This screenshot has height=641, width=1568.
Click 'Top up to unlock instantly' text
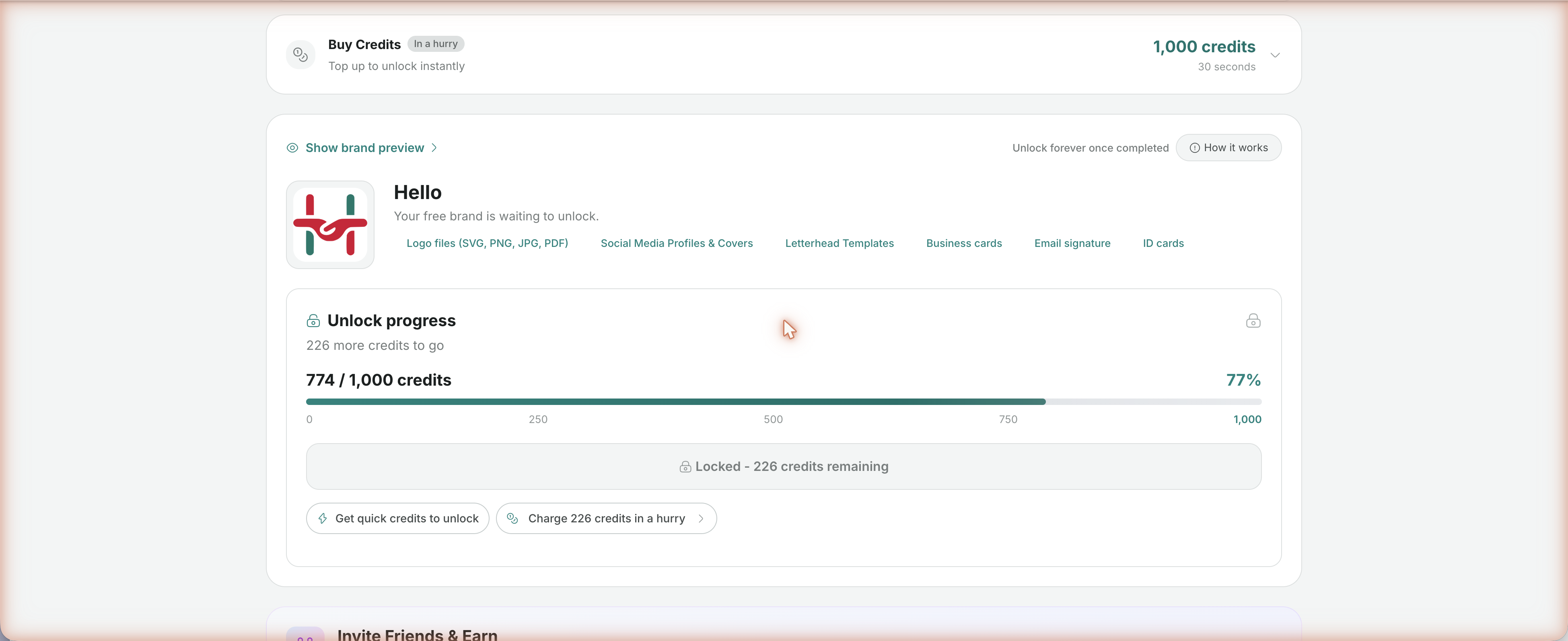(396, 66)
